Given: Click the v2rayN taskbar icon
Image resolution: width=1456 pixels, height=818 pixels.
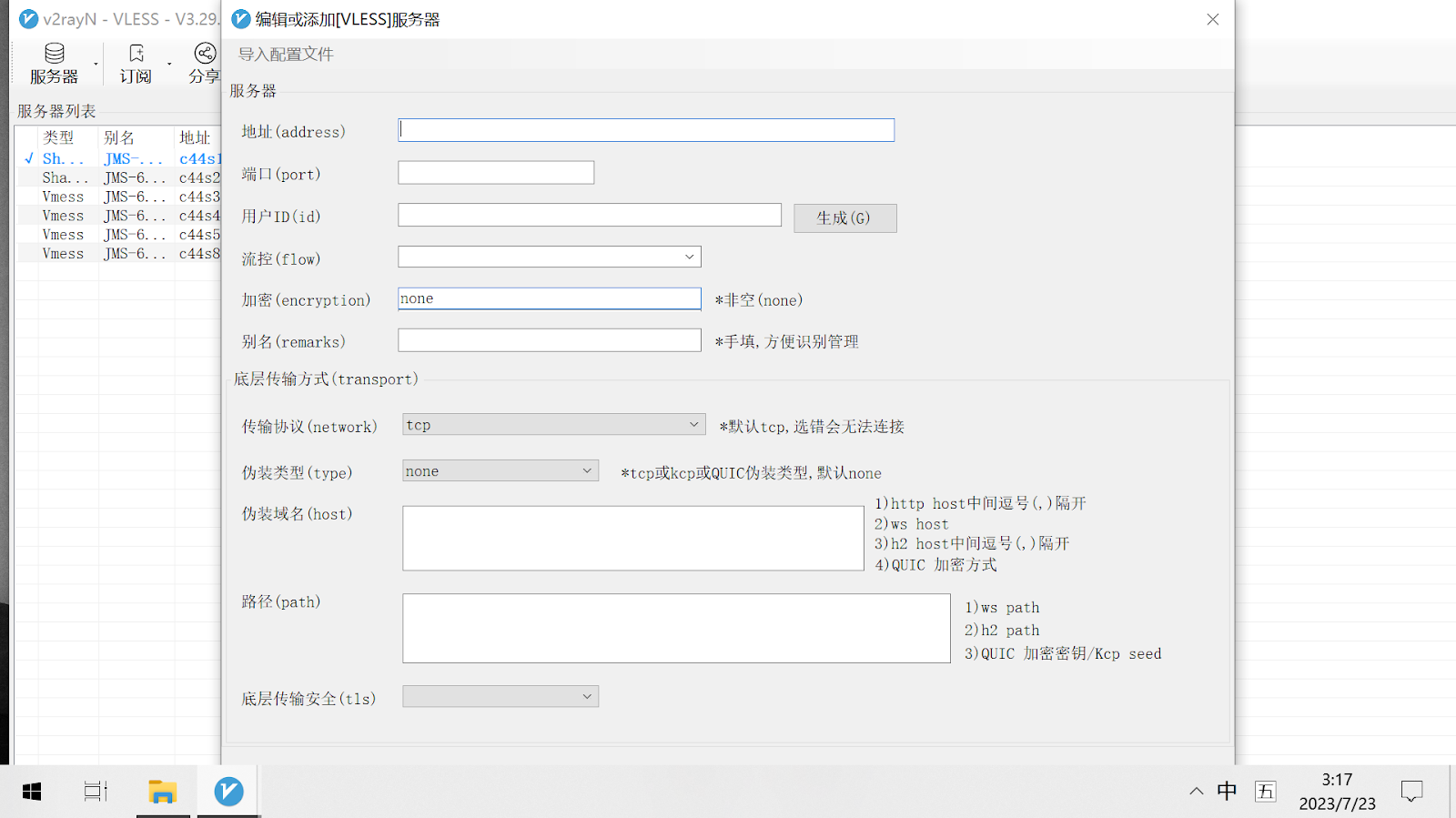Looking at the screenshot, I should click(x=228, y=792).
